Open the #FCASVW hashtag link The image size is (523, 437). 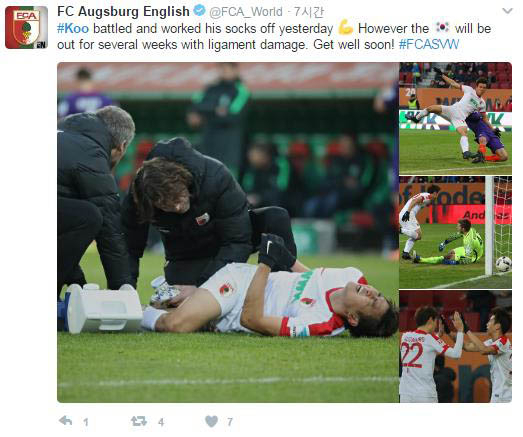429,44
